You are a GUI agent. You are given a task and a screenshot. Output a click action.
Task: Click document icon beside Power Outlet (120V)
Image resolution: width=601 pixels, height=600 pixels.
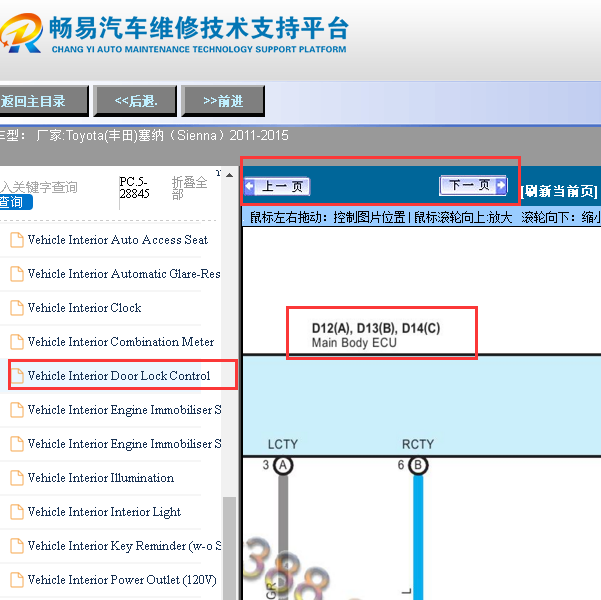(17, 580)
